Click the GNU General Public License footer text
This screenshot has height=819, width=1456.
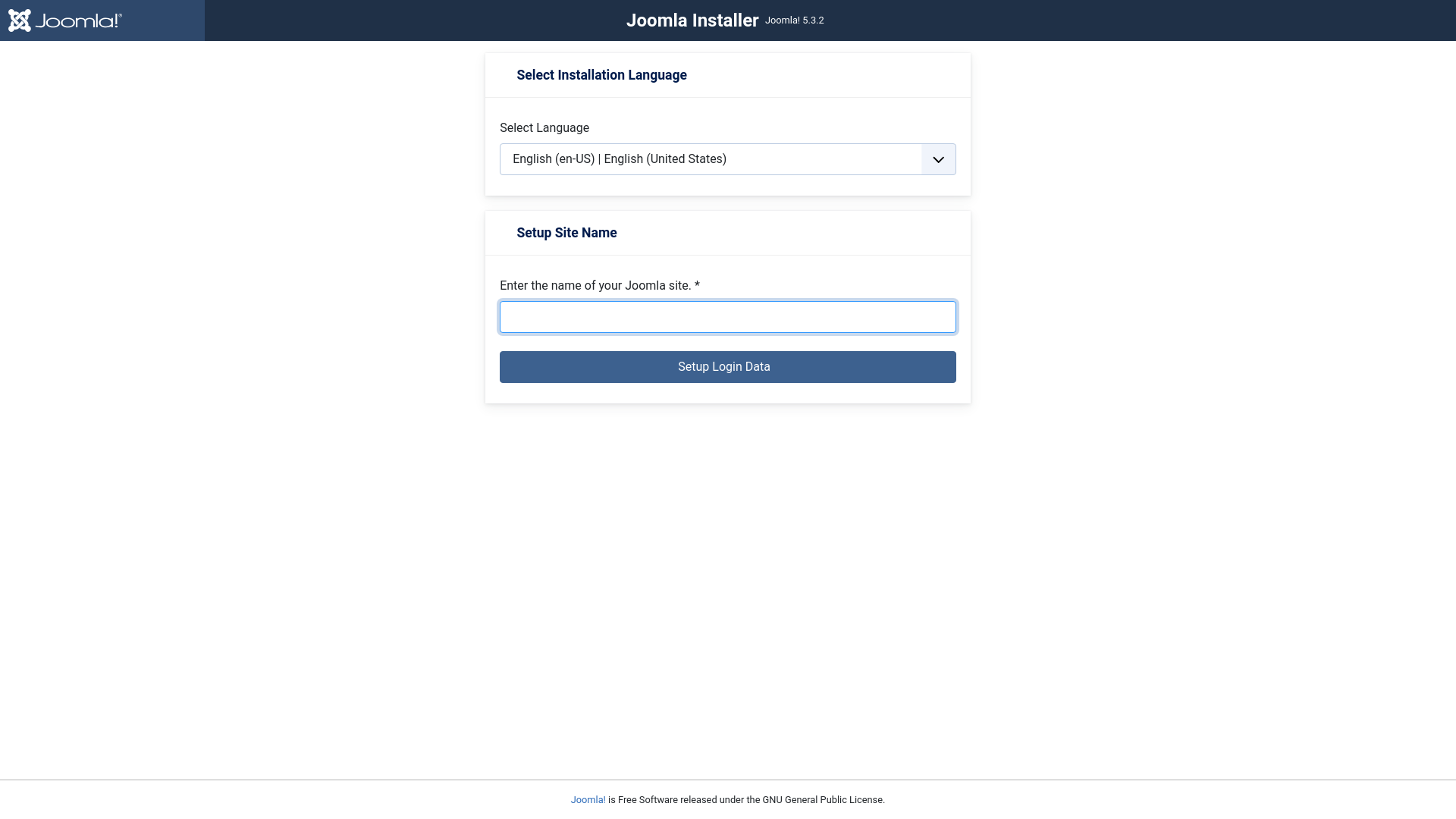(x=823, y=800)
